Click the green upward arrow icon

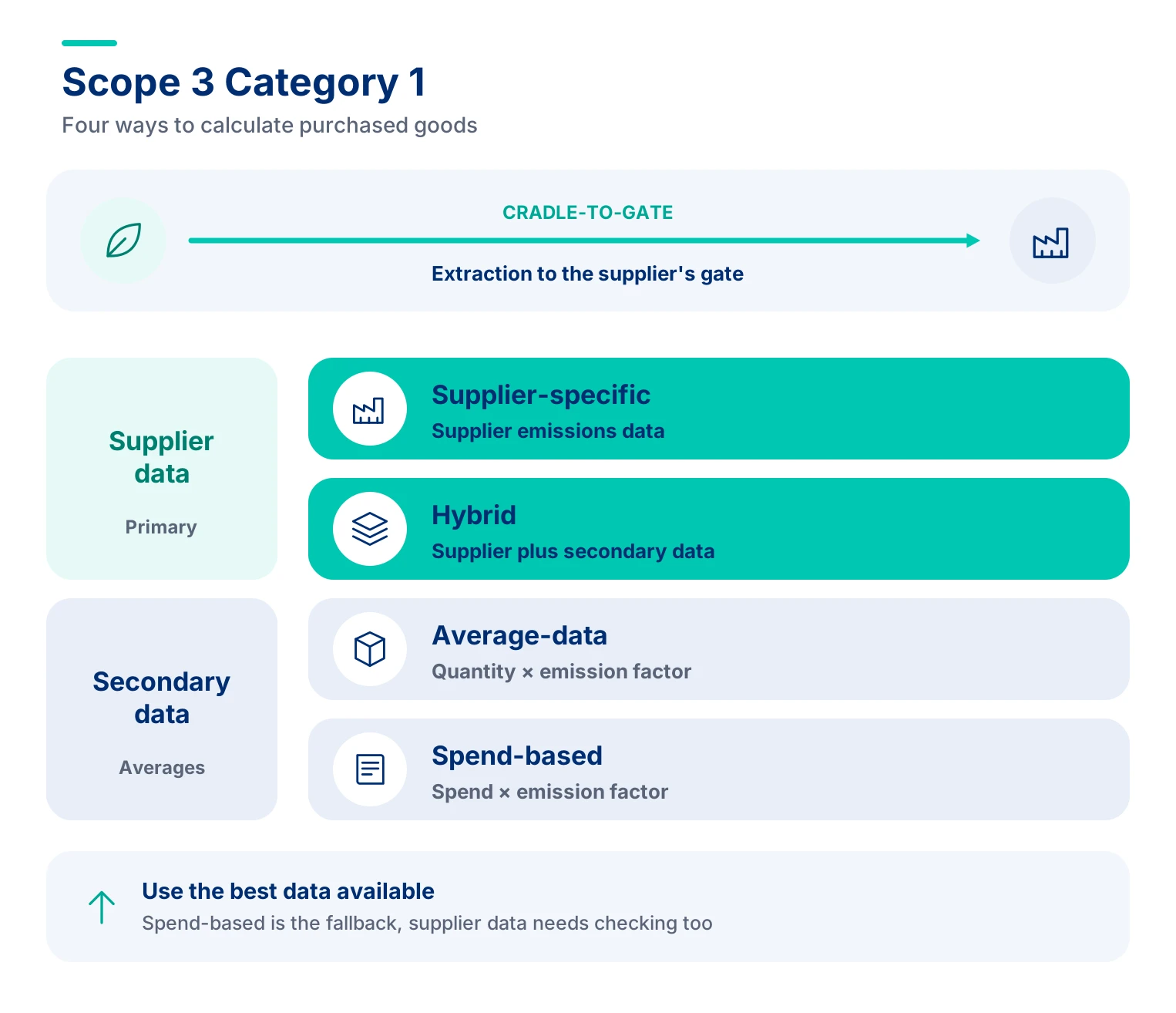click(x=102, y=907)
